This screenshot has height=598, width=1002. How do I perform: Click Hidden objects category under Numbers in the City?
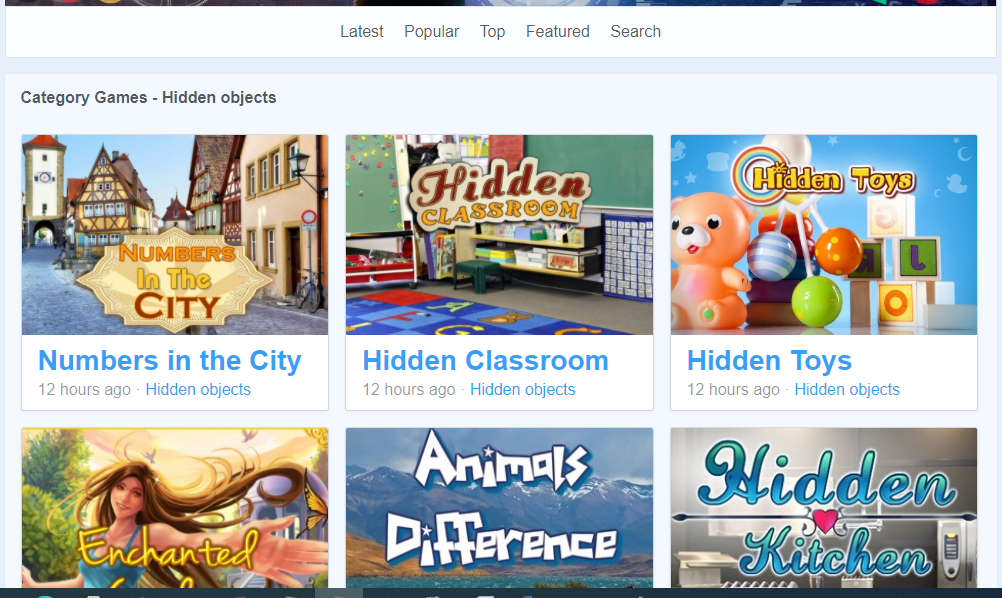pyautogui.click(x=198, y=390)
